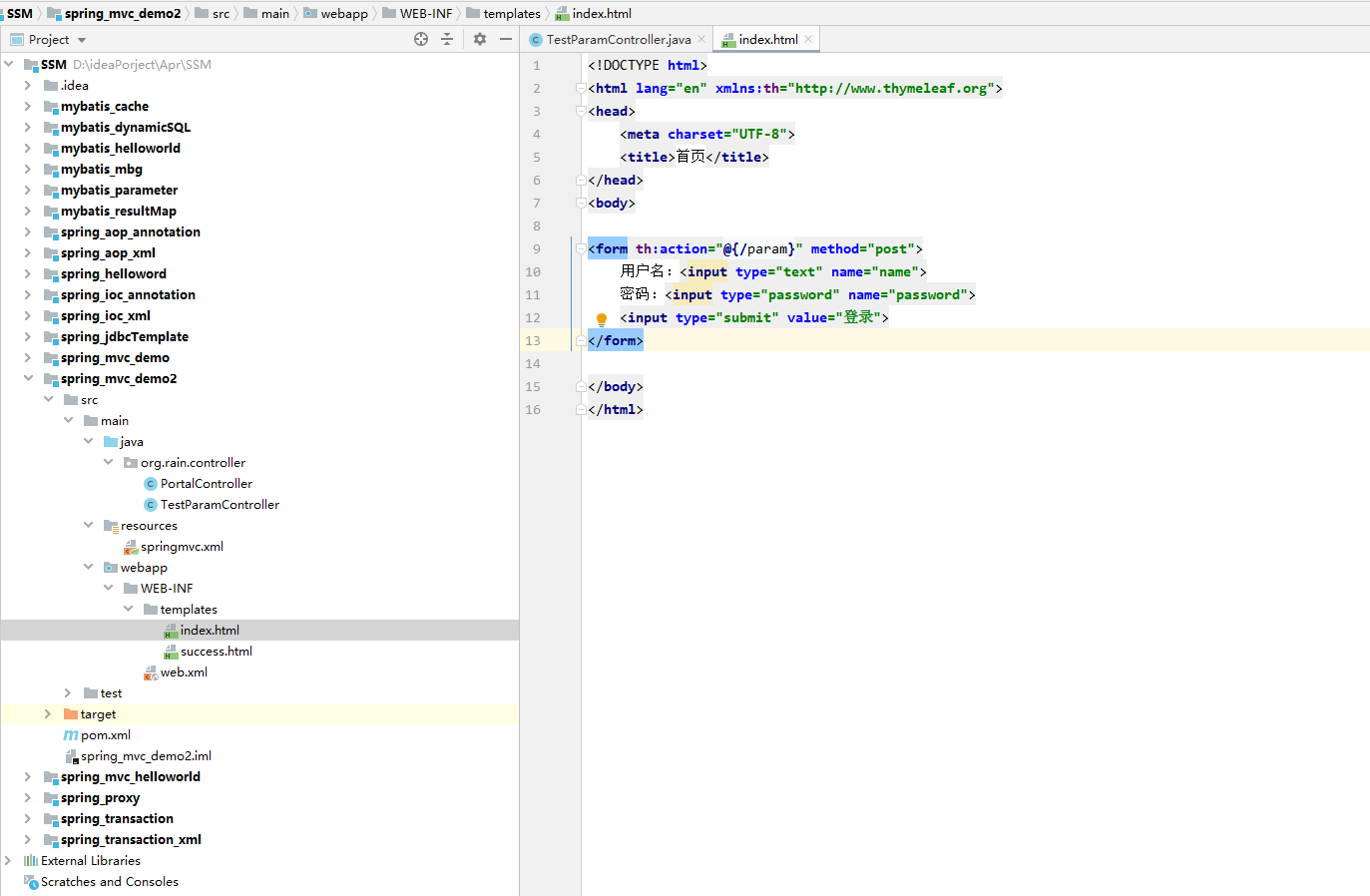Screen dimensions: 1370x896
Task: Expand mybatis_cache module
Action: click(x=28, y=107)
